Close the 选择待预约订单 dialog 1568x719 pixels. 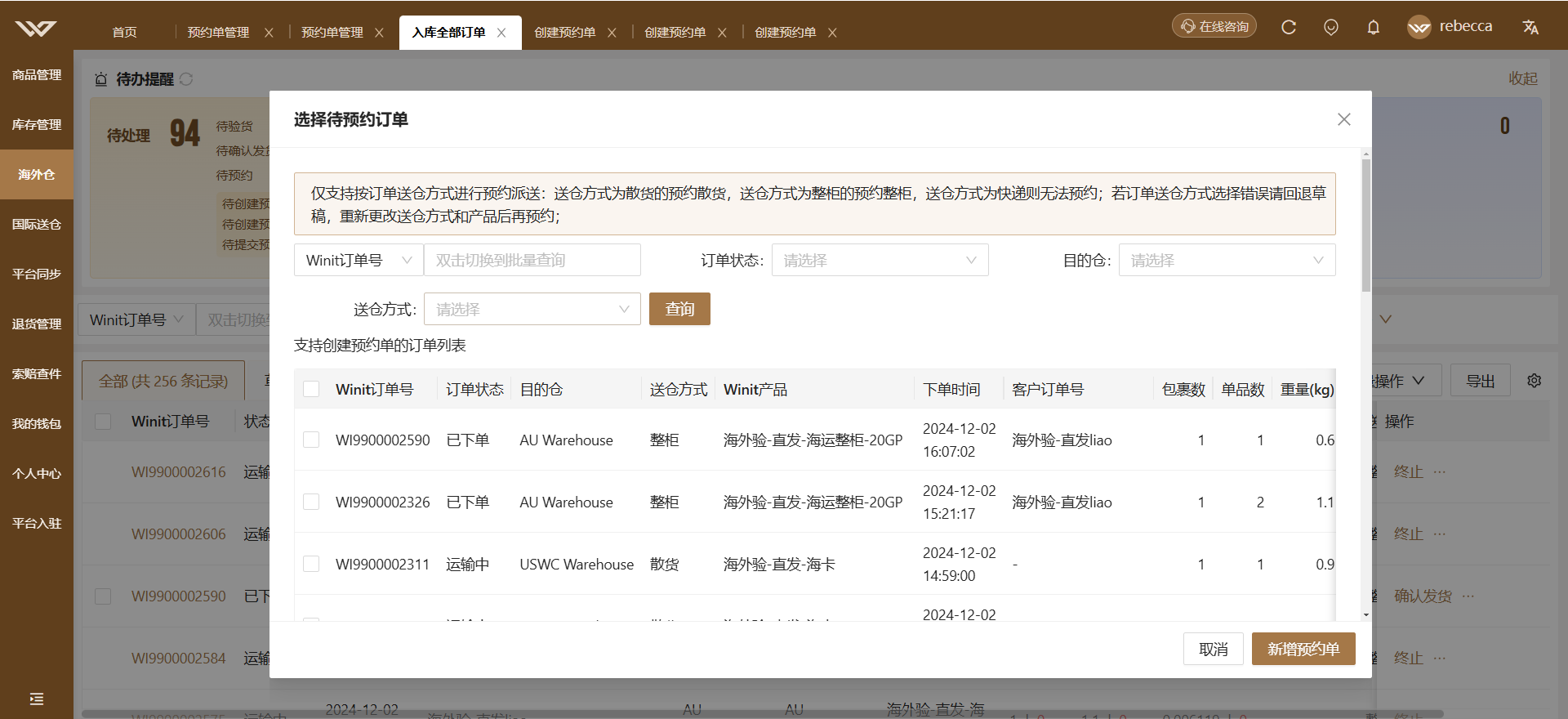click(x=1344, y=119)
